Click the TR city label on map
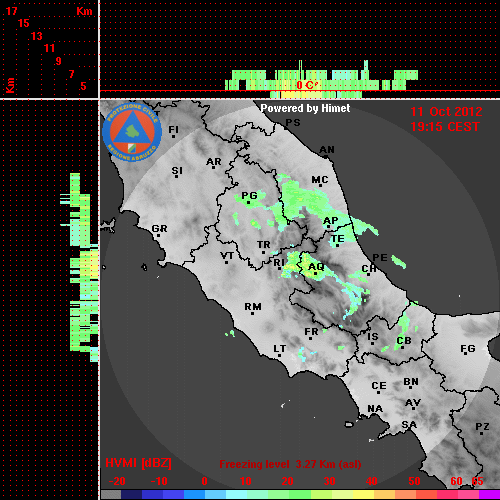The height and width of the screenshot is (500, 500). [264, 245]
